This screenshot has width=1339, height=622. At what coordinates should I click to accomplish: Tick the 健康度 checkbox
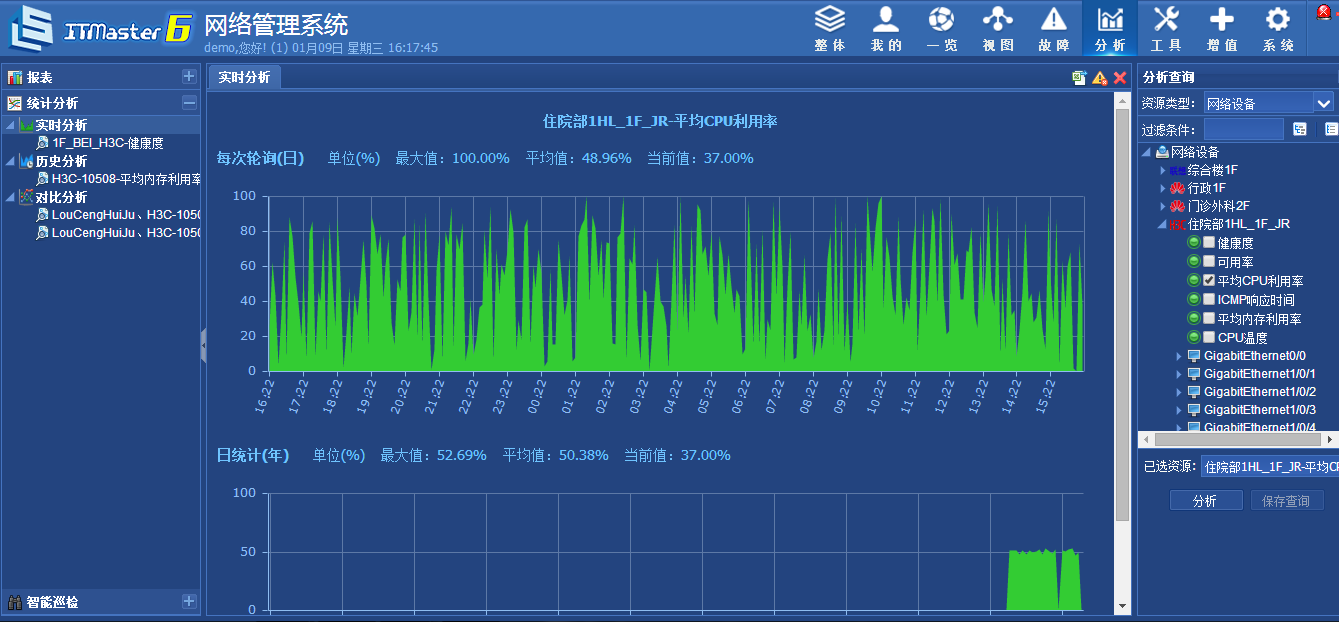(1209, 243)
